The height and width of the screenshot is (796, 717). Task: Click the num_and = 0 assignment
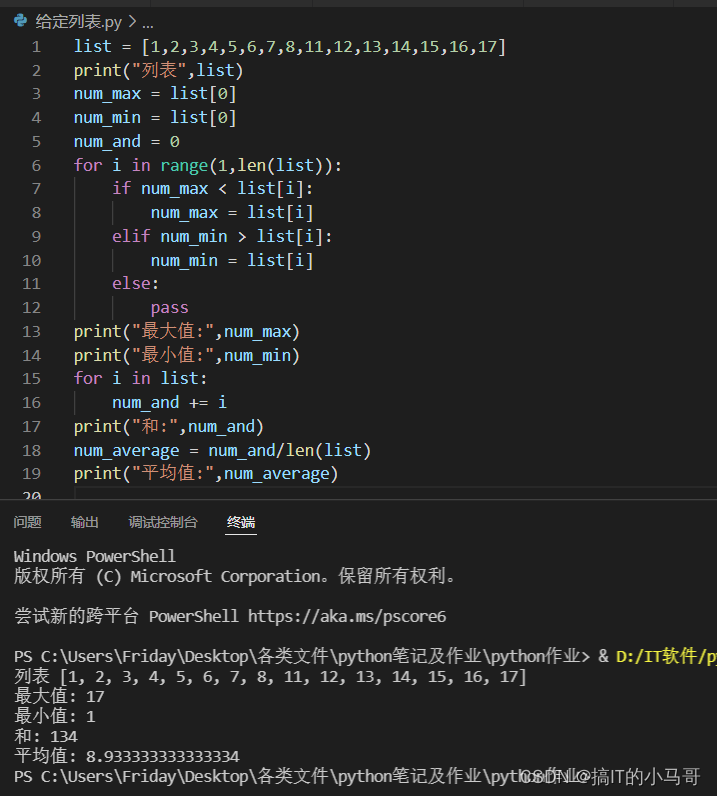click(127, 142)
